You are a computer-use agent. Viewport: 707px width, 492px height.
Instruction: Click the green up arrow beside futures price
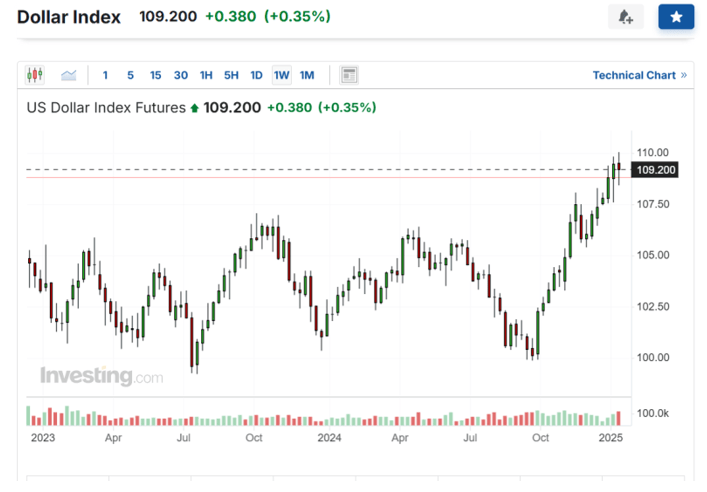194,108
